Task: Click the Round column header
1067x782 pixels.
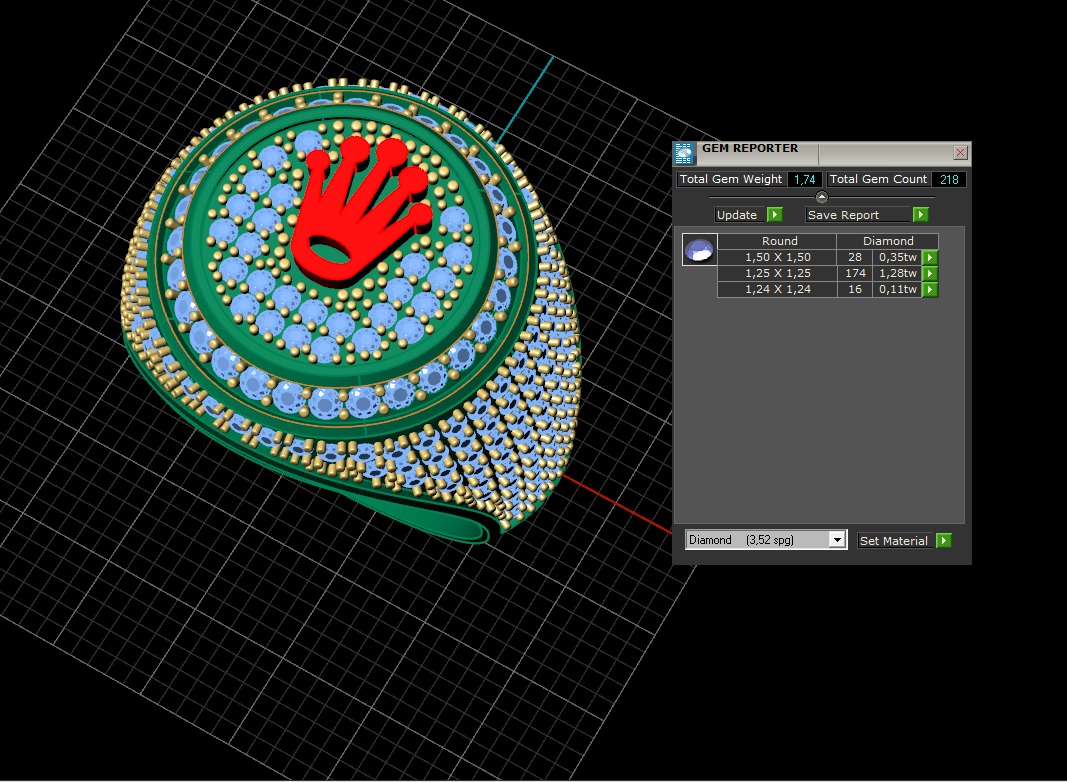Action: click(x=777, y=241)
